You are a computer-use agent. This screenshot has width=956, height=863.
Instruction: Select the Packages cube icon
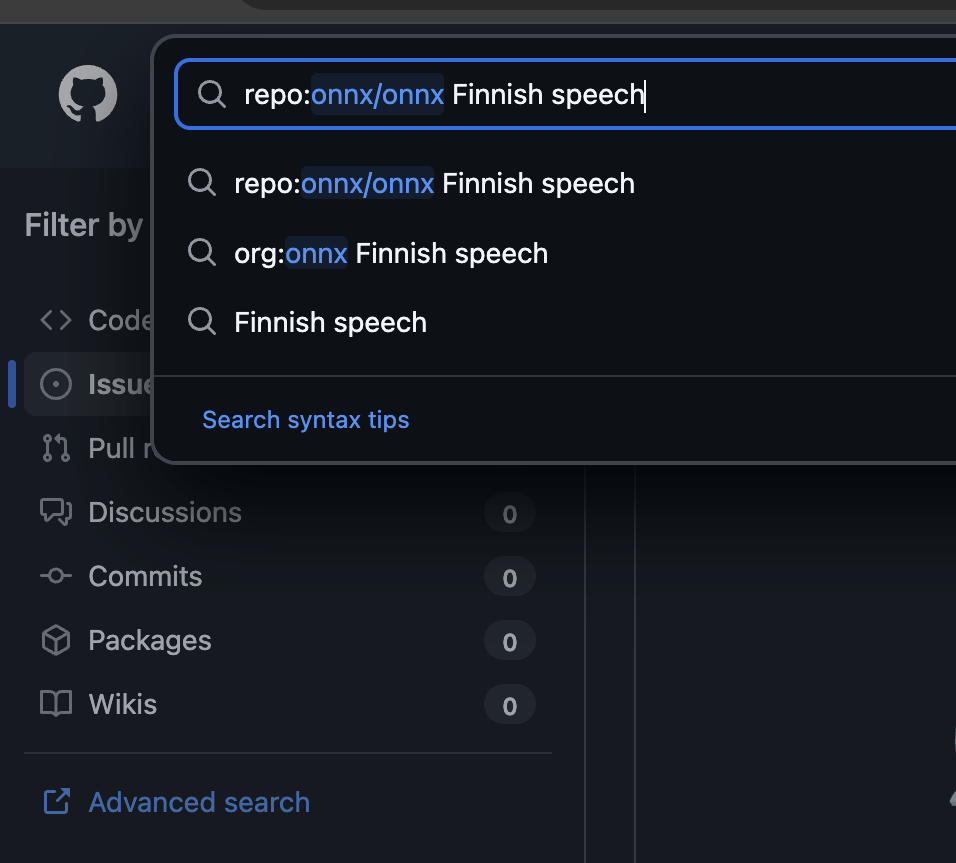[55, 640]
